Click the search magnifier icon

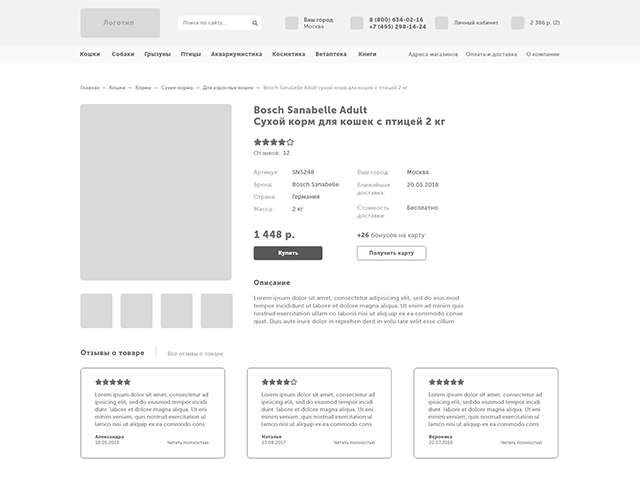[x=255, y=22]
